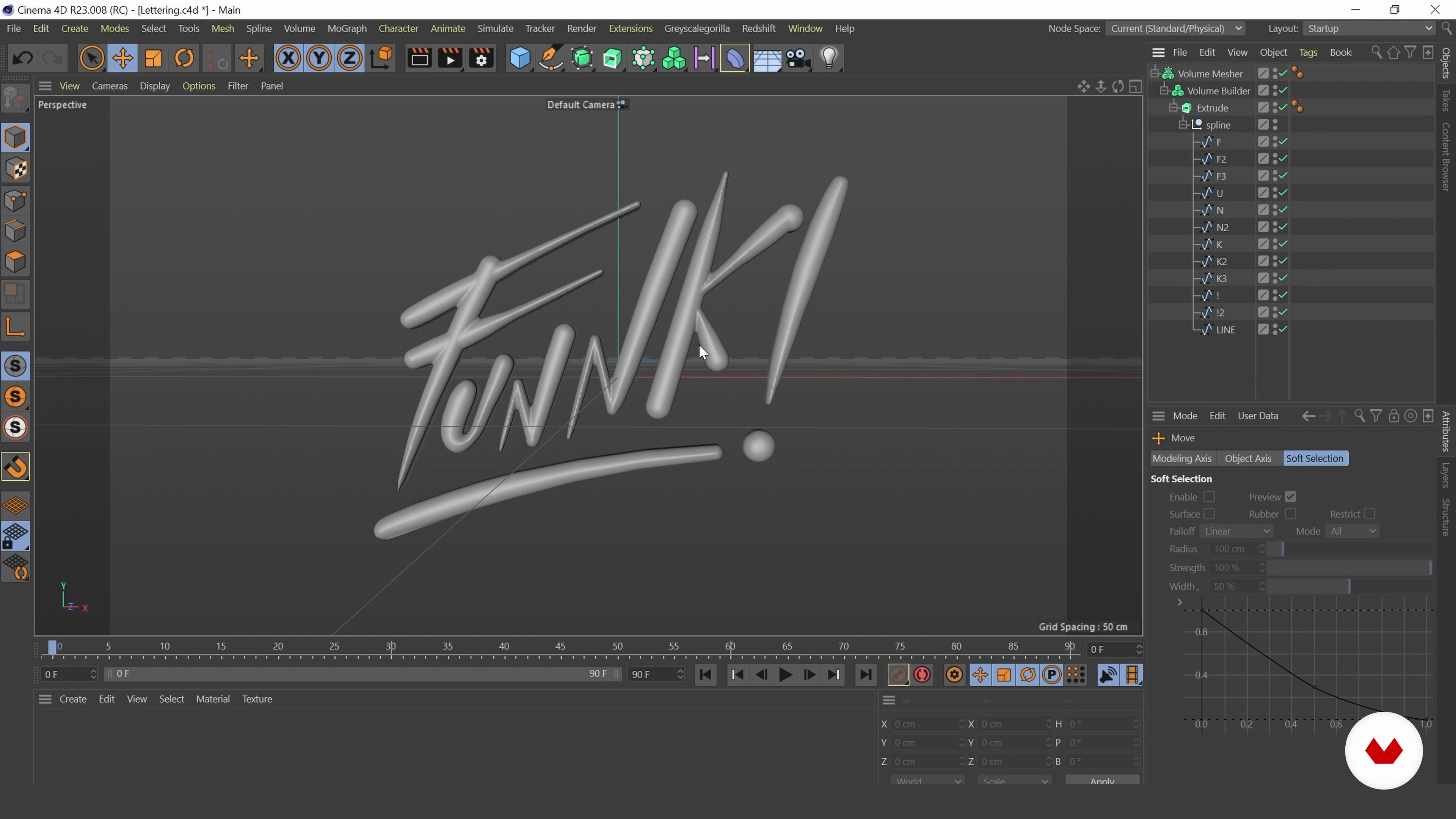This screenshot has height=819, width=1456.
Task: Enable the Rubber checkbox
Action: [x=1290, y=513]
